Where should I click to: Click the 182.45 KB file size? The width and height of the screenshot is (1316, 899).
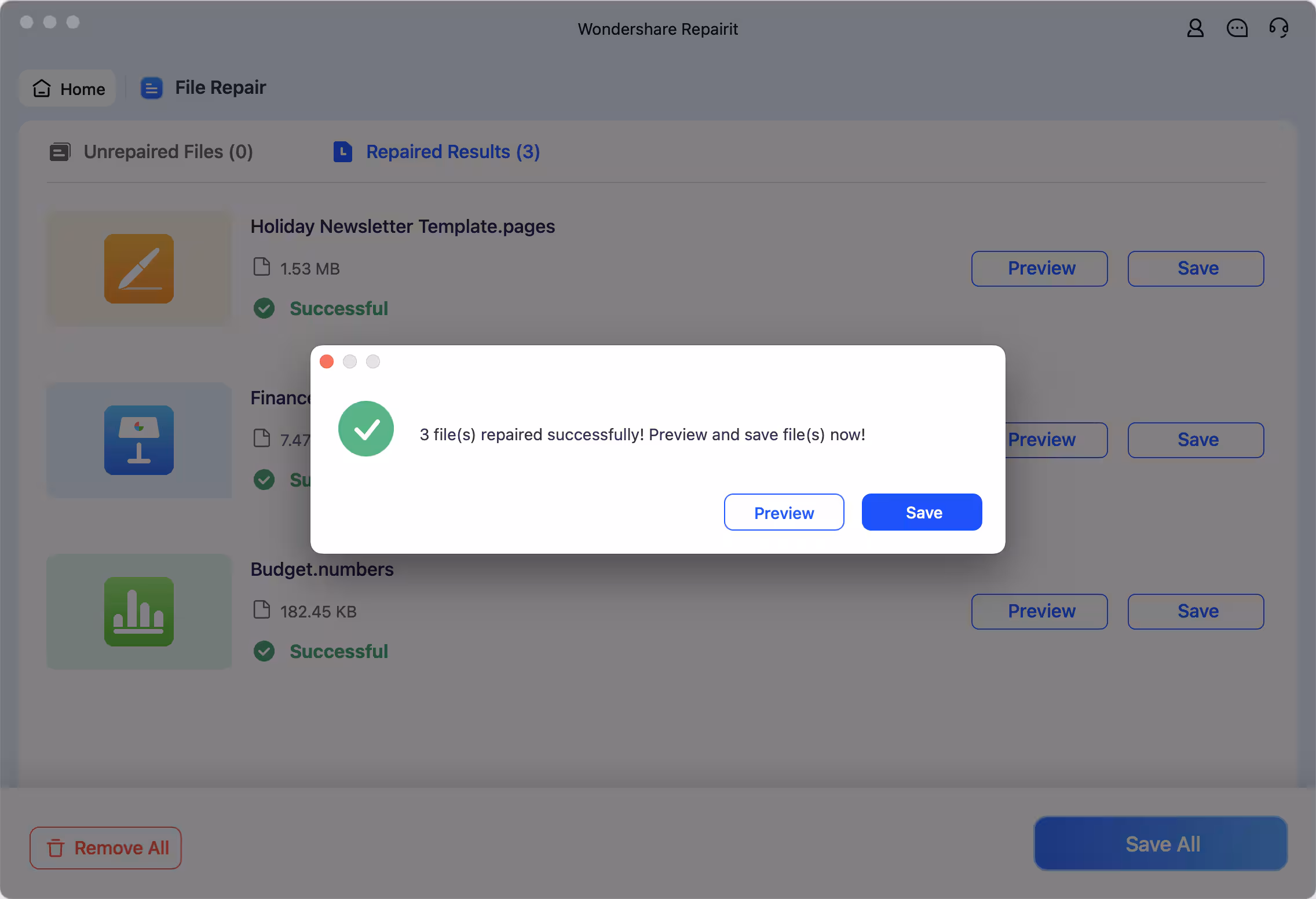click(319, 612)
